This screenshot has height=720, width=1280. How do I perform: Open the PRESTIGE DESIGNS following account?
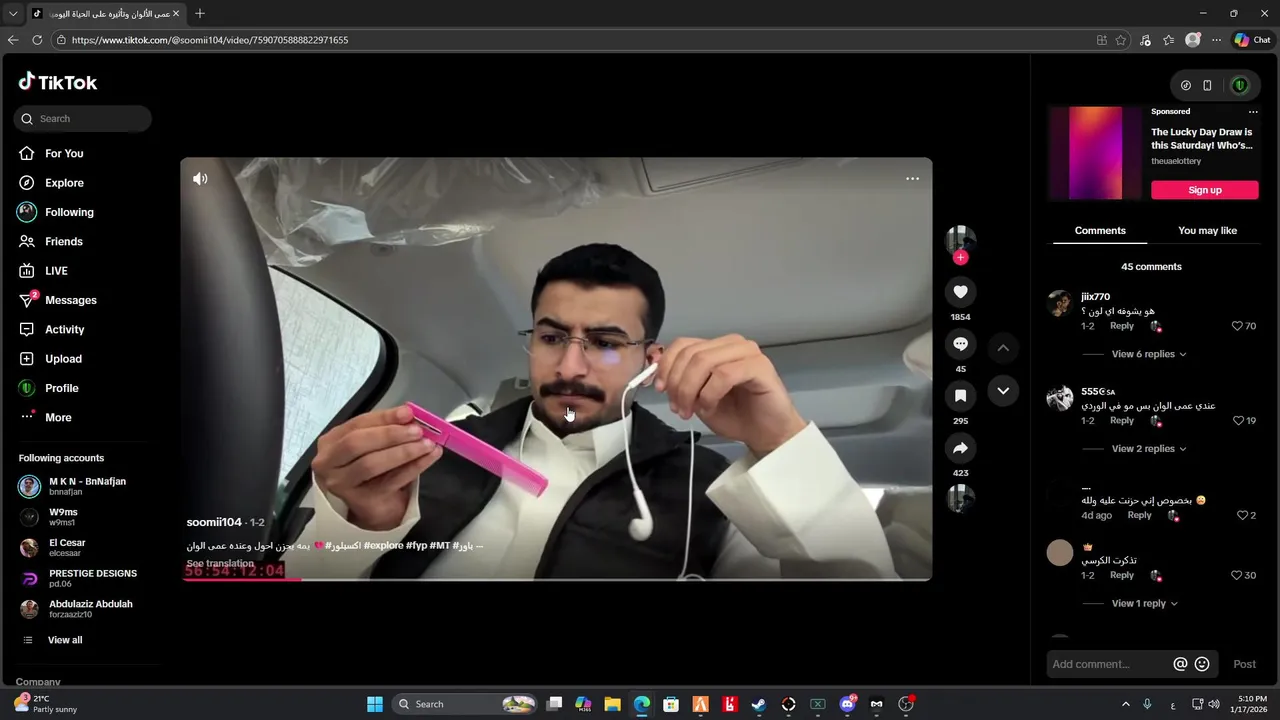click(80, 579)
